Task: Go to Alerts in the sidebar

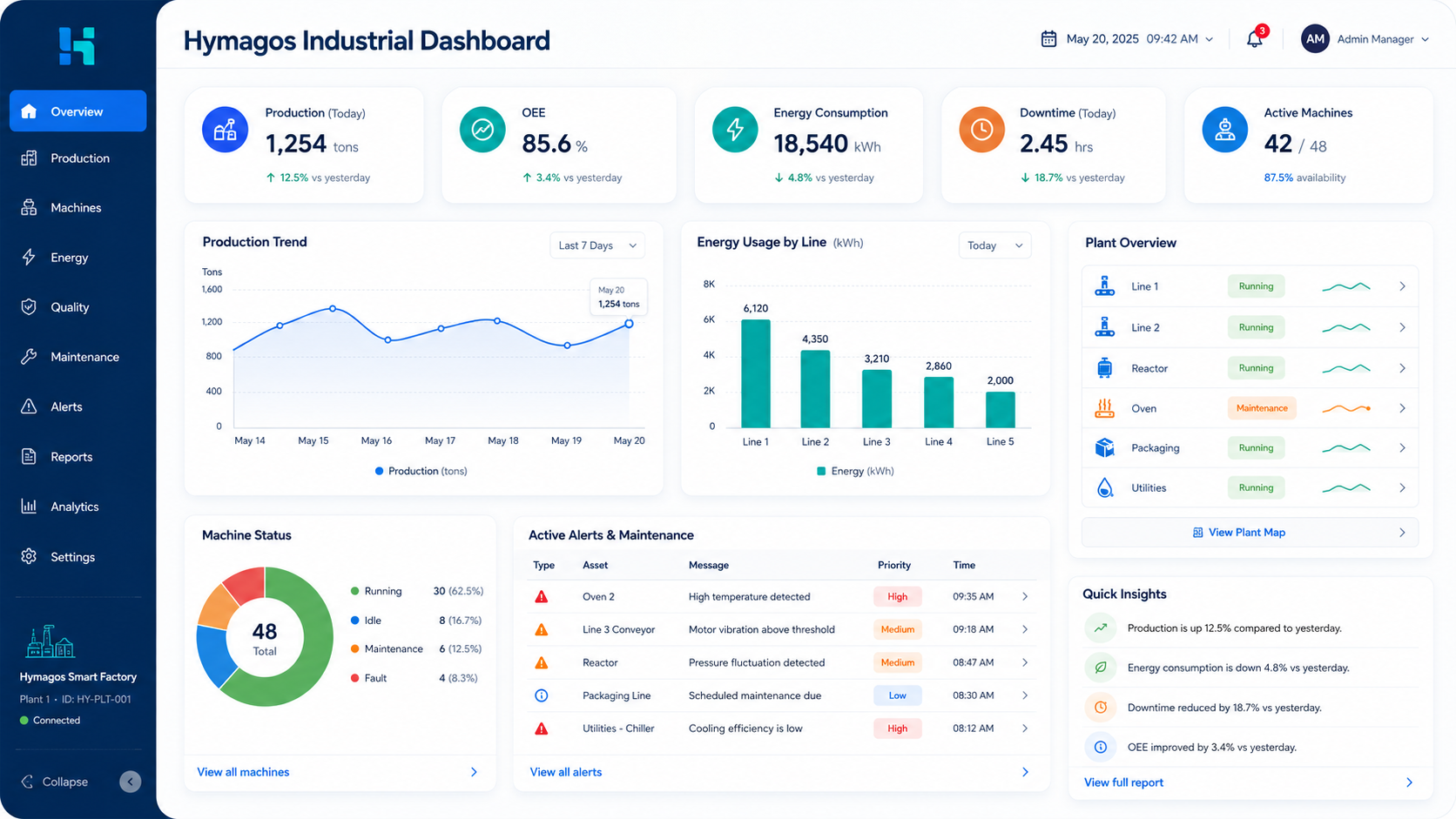Action: pyautogui.click(x=78, y=406)
